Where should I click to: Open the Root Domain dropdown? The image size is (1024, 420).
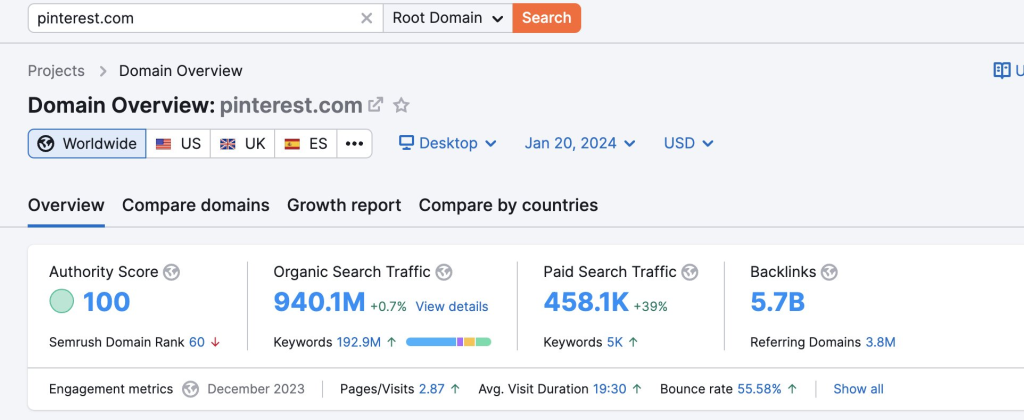447,18
